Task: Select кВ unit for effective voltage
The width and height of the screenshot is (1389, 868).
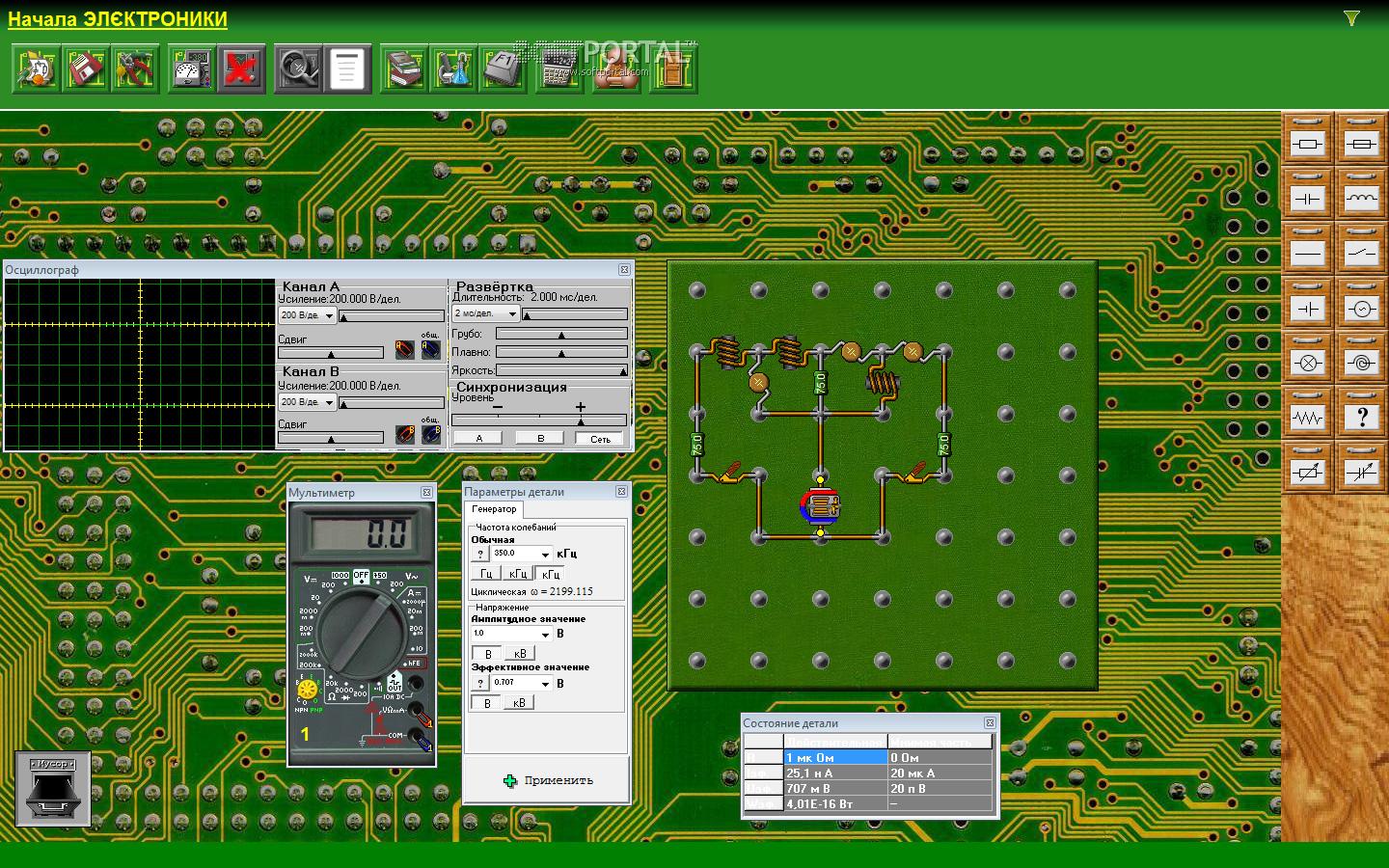Action: (519, 703)
